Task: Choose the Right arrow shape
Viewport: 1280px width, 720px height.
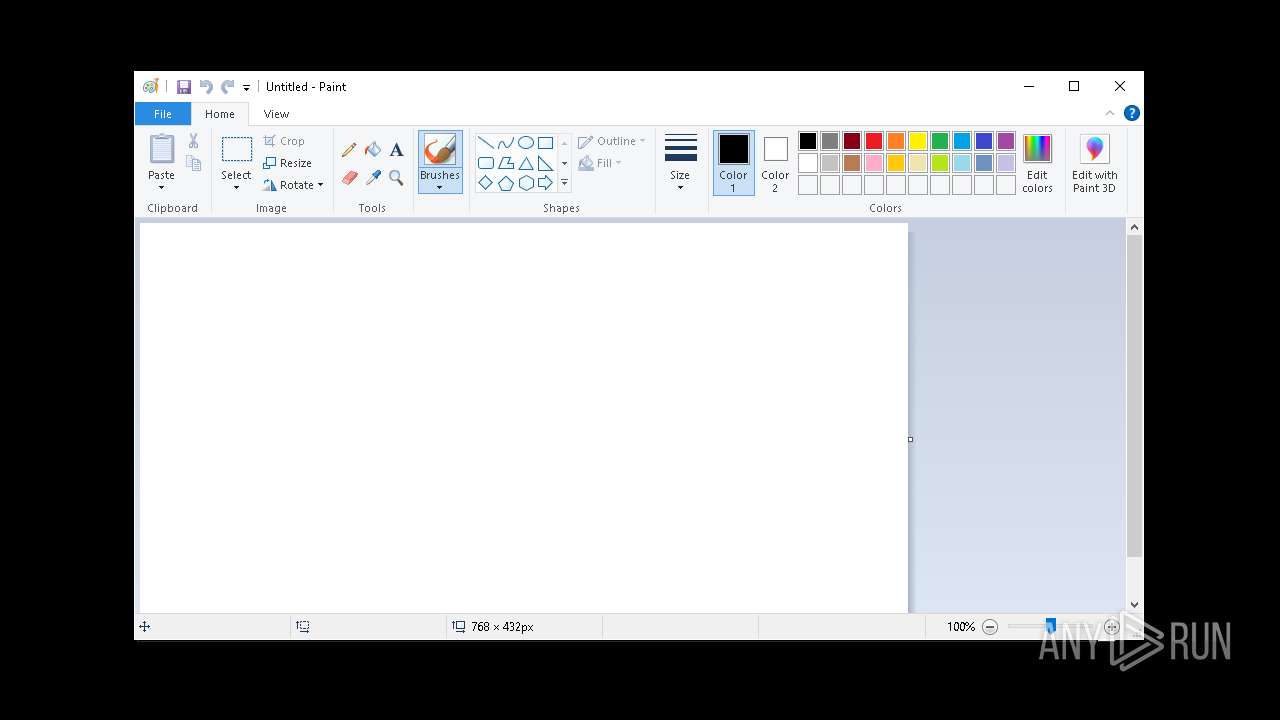Action: point(545,183)
